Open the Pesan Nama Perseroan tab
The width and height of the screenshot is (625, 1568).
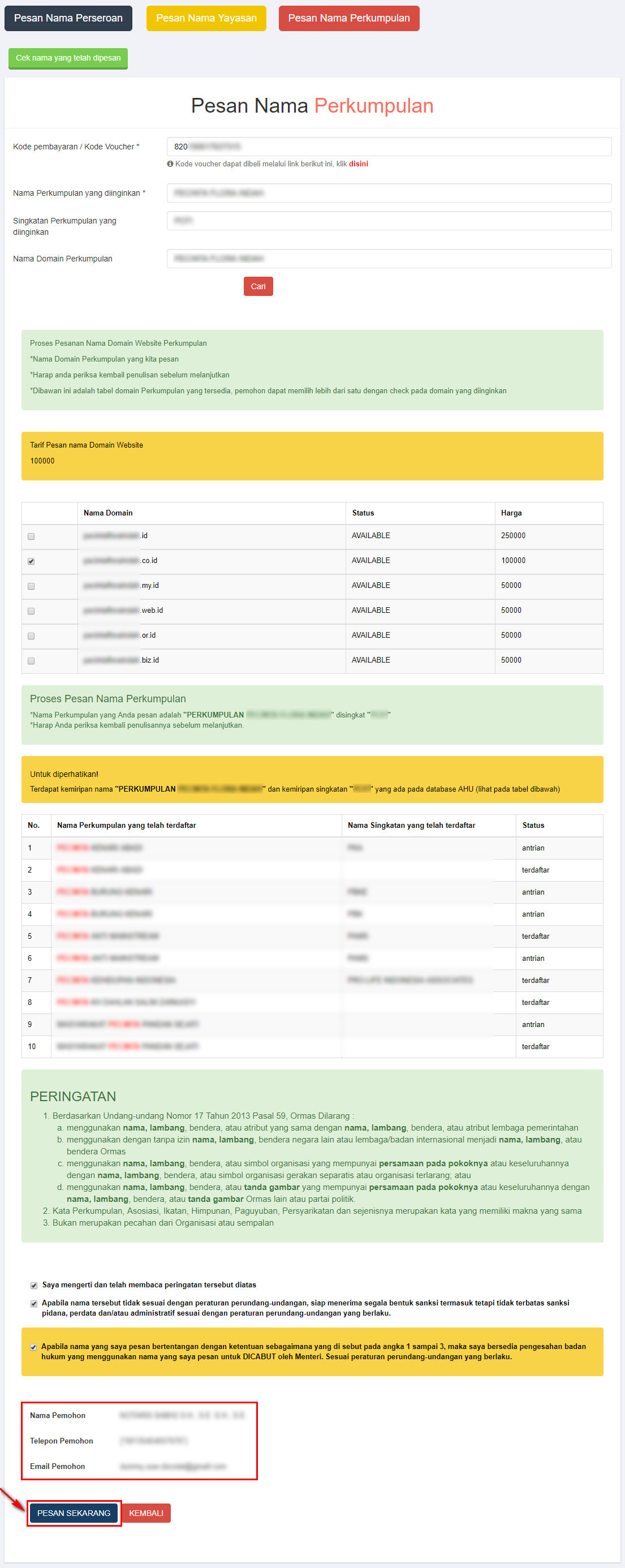pyautogui.click(x=68, y=18)
